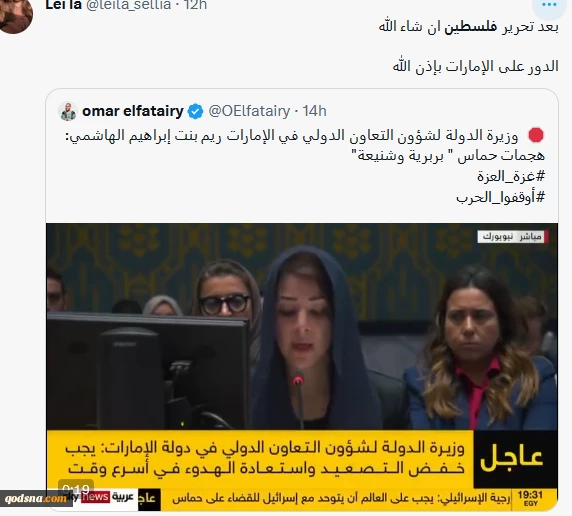The height and width of the screenshot is (516, 572).
Task: Open omar elfatairy display name
Action: (x=133, y=111)
